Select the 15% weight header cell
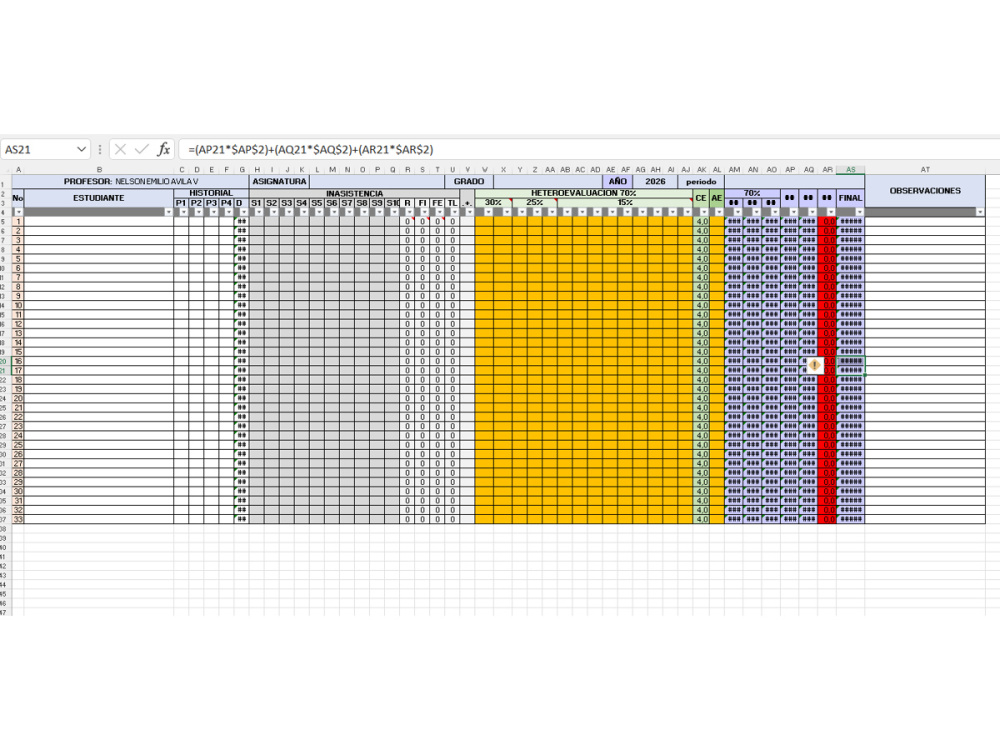 pos(625,202)
